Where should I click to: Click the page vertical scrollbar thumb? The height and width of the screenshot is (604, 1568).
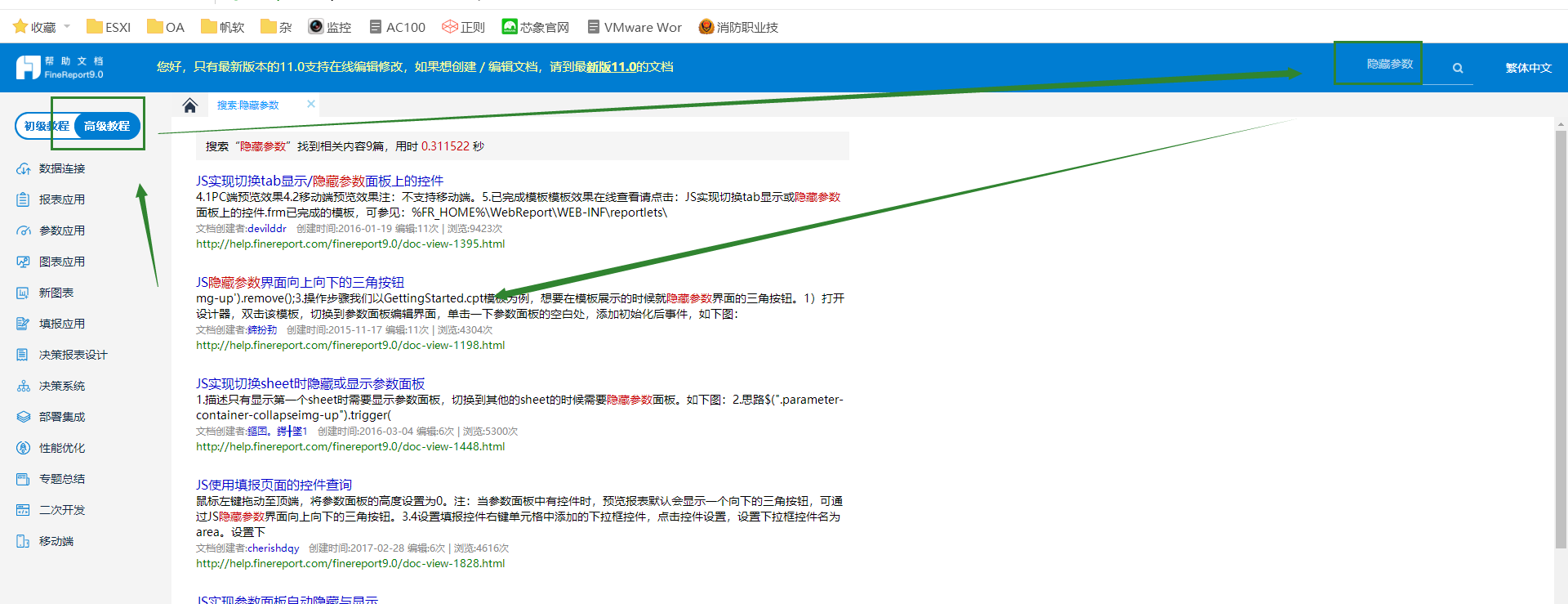point(1561,339)
